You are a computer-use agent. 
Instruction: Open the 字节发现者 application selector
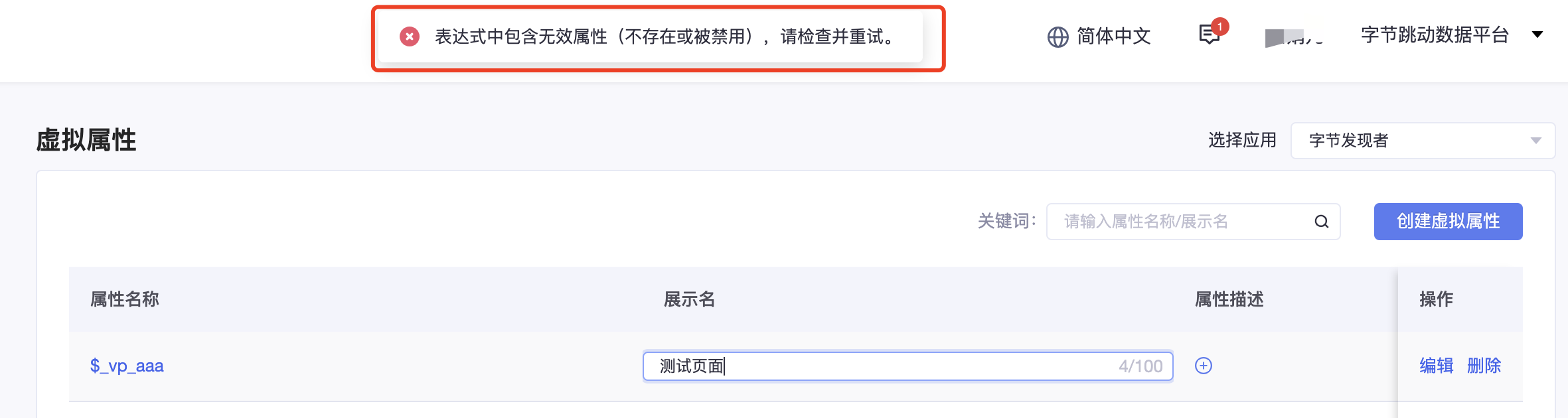click(1423, 141)
